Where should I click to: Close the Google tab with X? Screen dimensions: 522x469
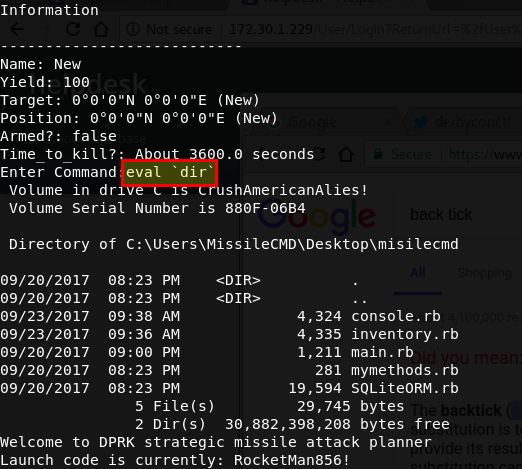[387, 122]
